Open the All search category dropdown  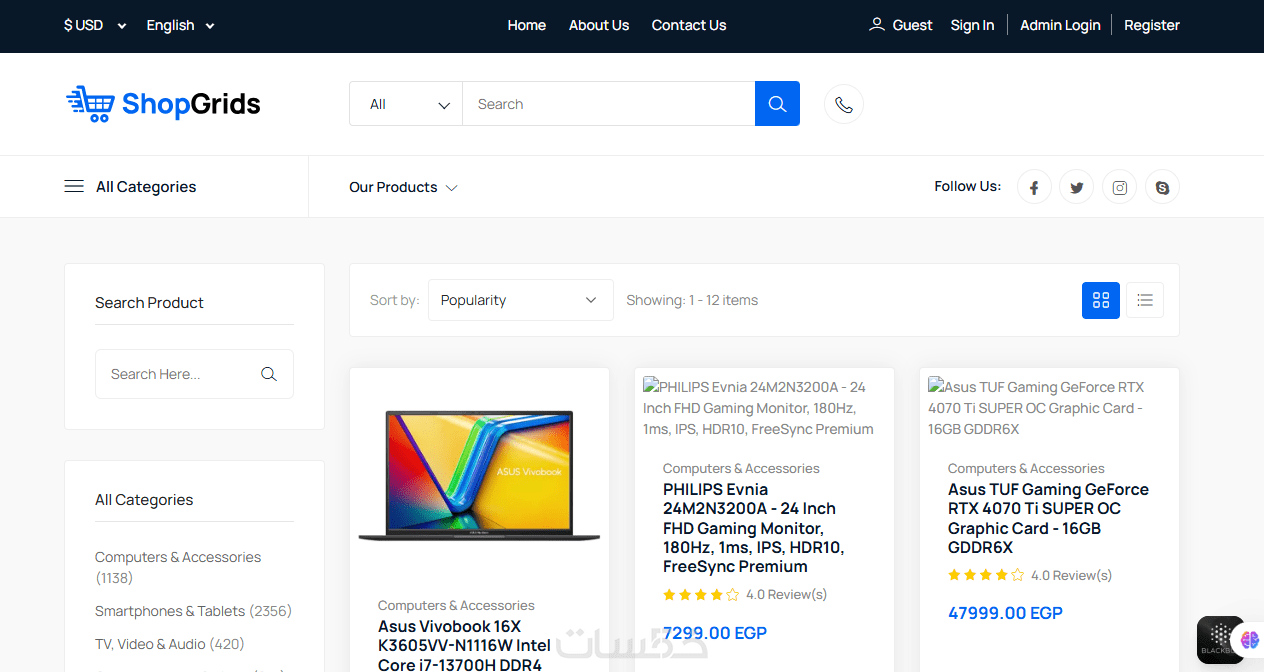(x=406, y=104)
